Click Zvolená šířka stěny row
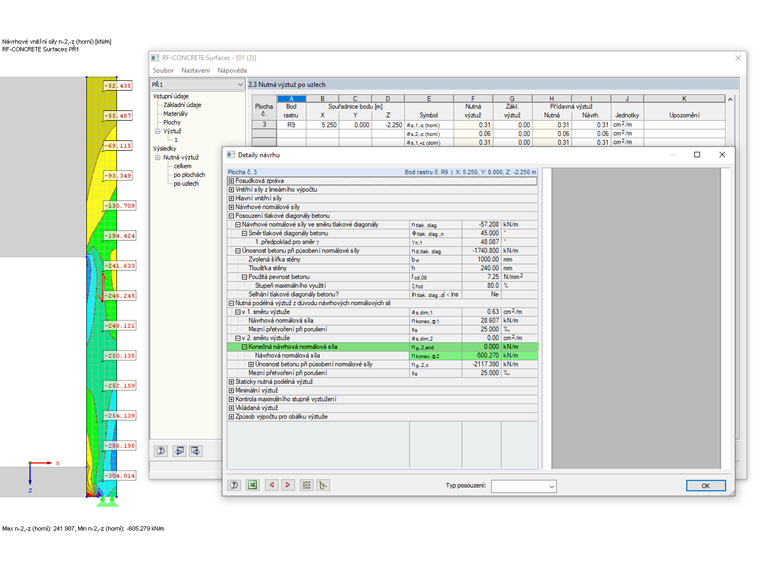Image resolution: width=760 pixels, height=570 pixels. tap(382, 259)
